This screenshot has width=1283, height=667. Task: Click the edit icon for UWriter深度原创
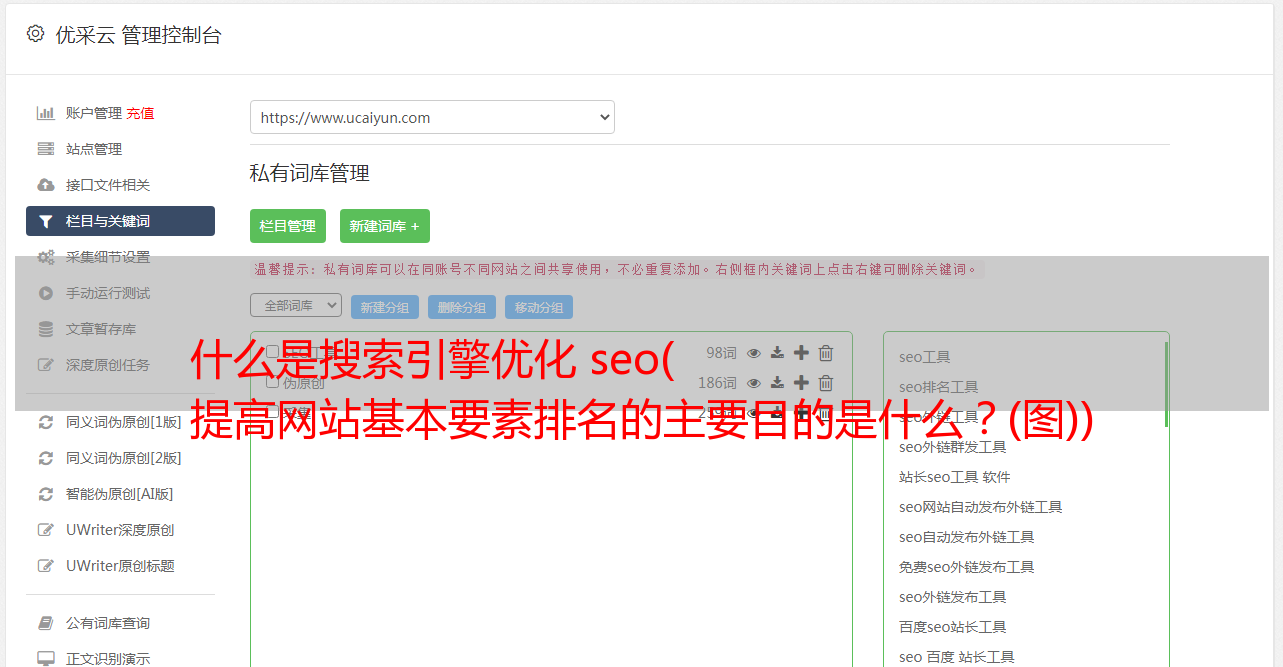click(x=46, y=530)
